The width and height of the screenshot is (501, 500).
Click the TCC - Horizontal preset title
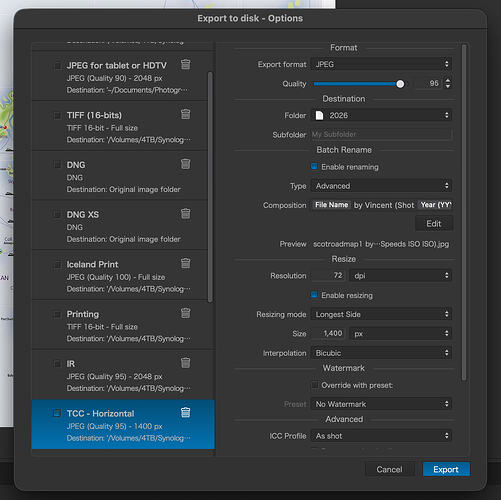tap(100, 413)
